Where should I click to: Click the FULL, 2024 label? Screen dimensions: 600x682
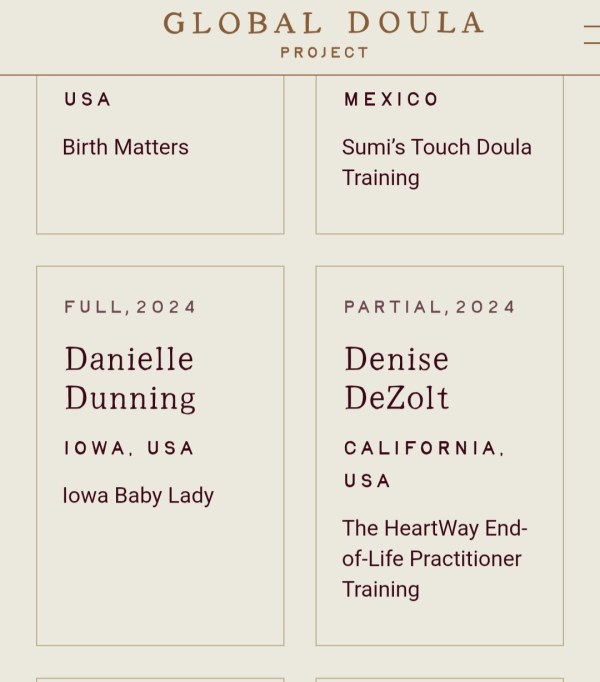pyautogui.click(x=130, y=307)
